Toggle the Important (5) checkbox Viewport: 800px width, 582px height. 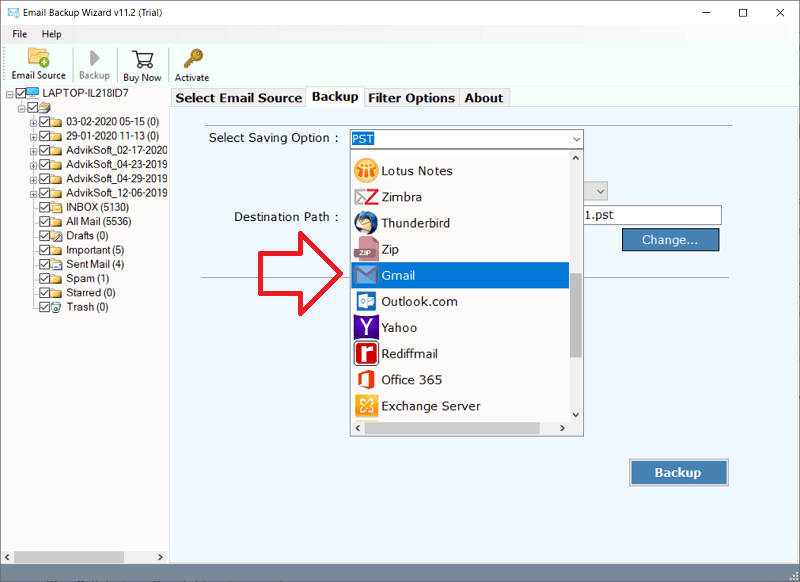pyautogui.click(x=44, y=250)
